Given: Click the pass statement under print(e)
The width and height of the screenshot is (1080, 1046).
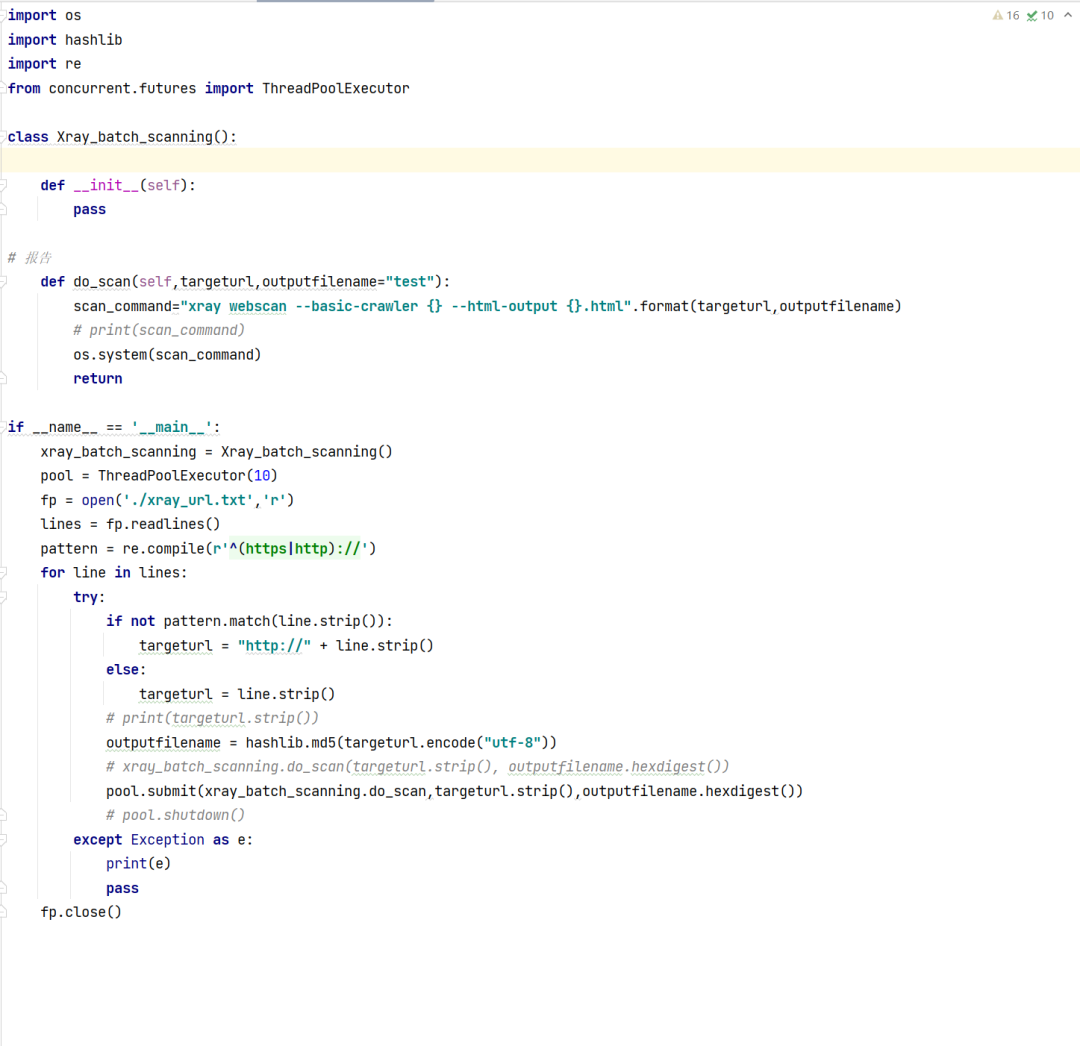Looking at the screenshot, I should 123,888.
